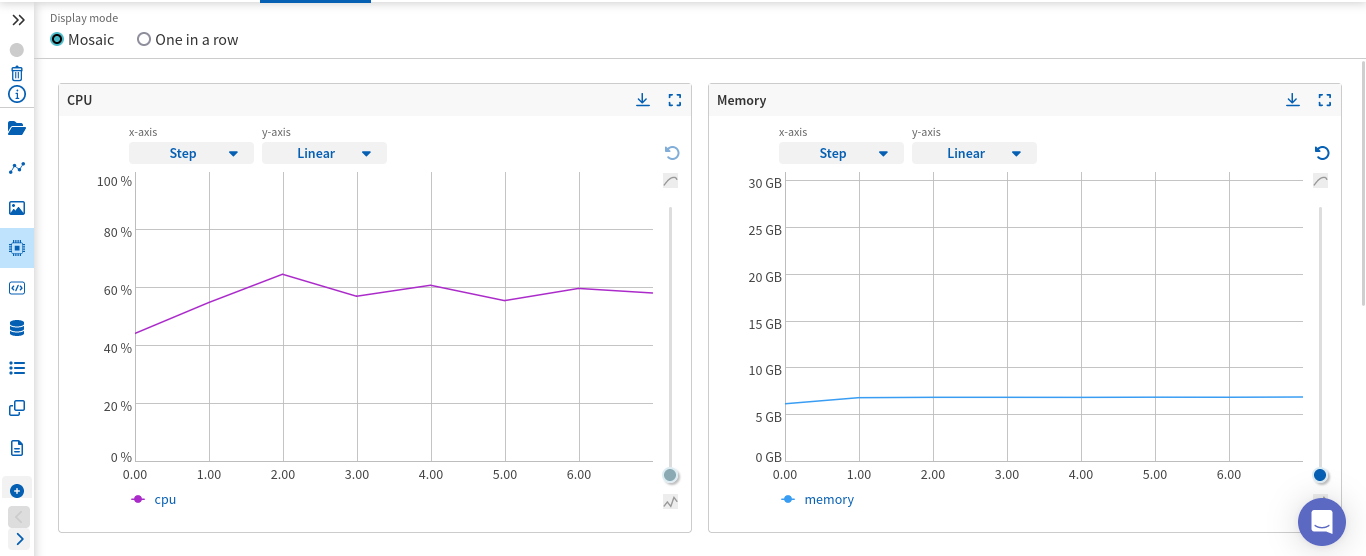1366x556 pixels.
Task: Expand CPU chart to fullscreen
Action: (x=675, y=100)
